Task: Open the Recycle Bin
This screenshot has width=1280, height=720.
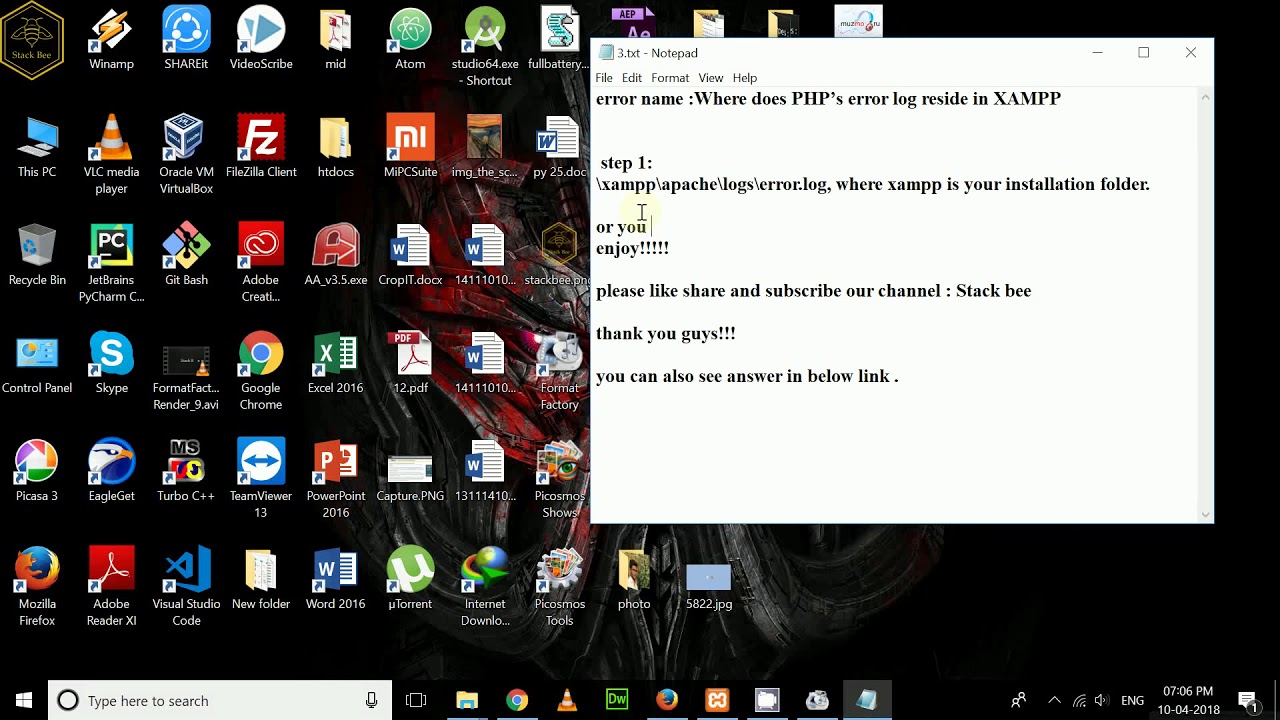Action: click(37, 255)
